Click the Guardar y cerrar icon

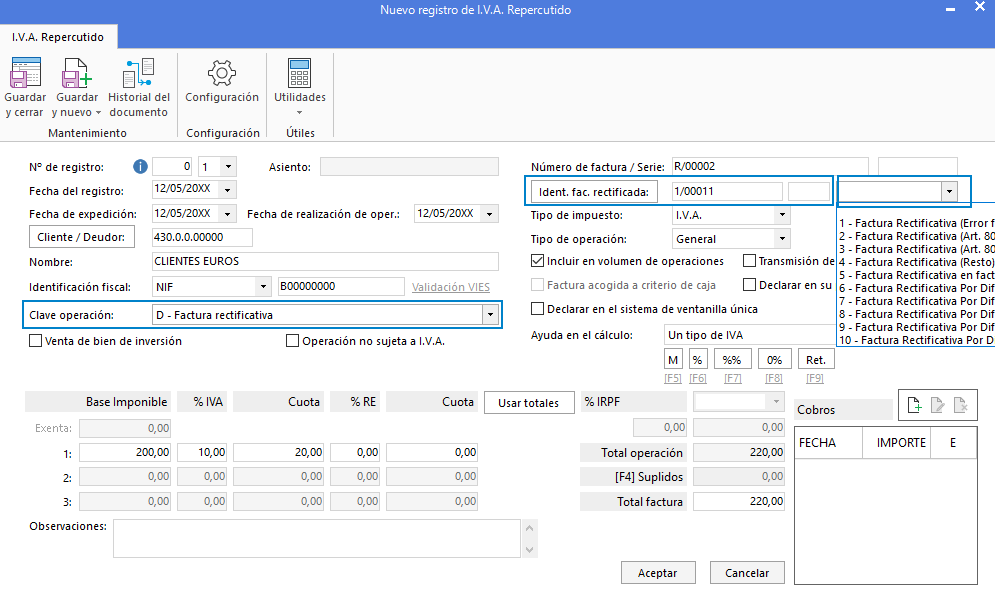point(25,72)
